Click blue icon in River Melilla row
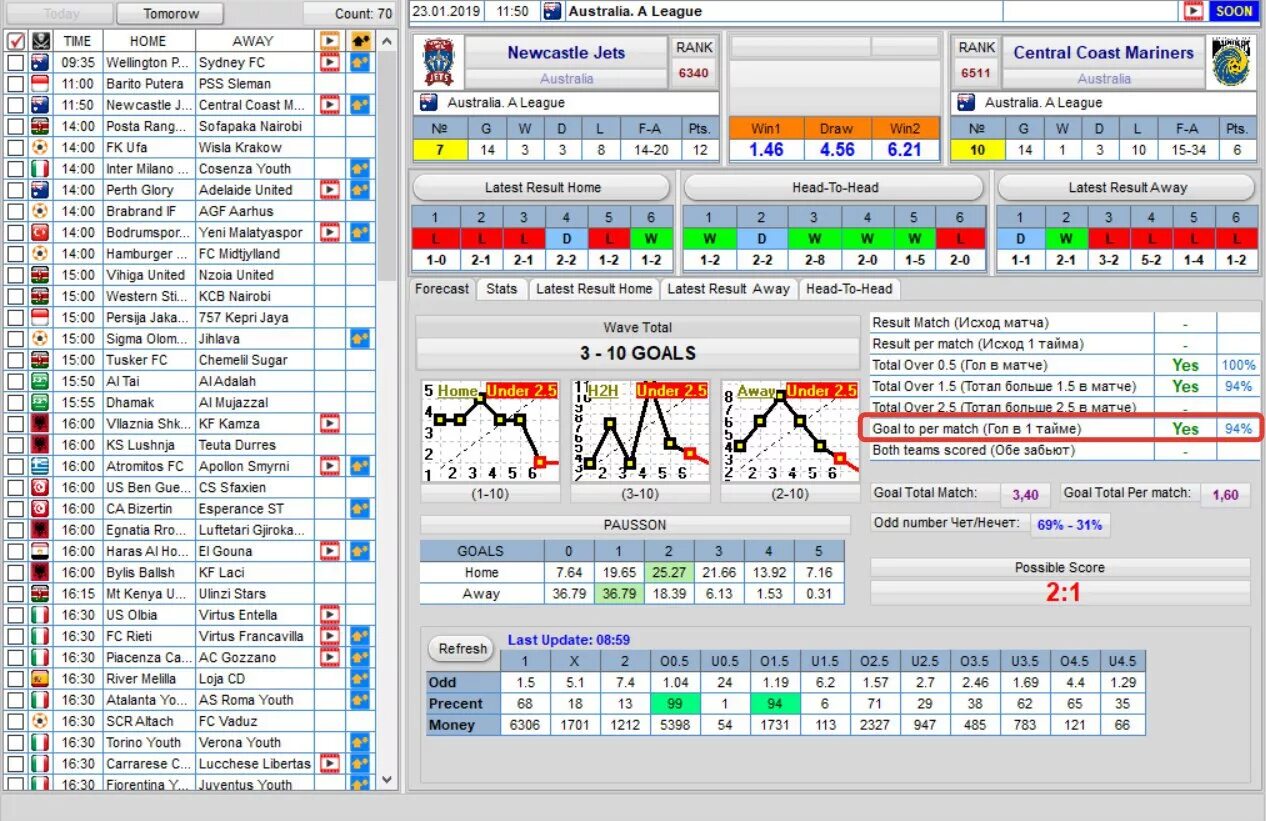The width and height of the screenshot is (1266, 821). point(360,679)
